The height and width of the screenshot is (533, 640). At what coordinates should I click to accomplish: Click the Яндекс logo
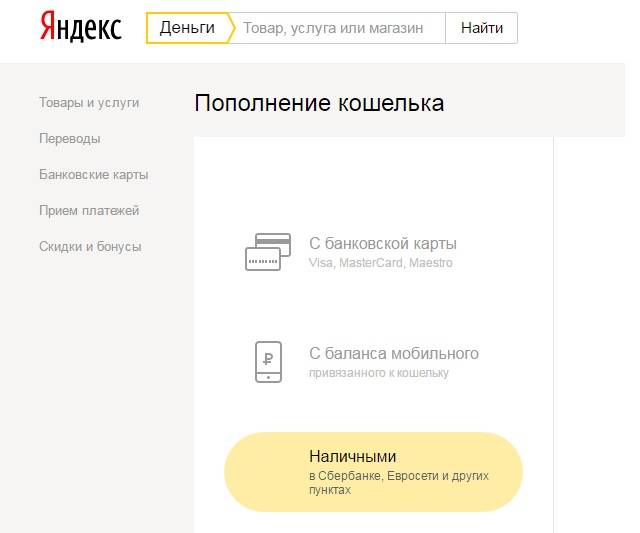pyautogui.click(x=80, y=27)
